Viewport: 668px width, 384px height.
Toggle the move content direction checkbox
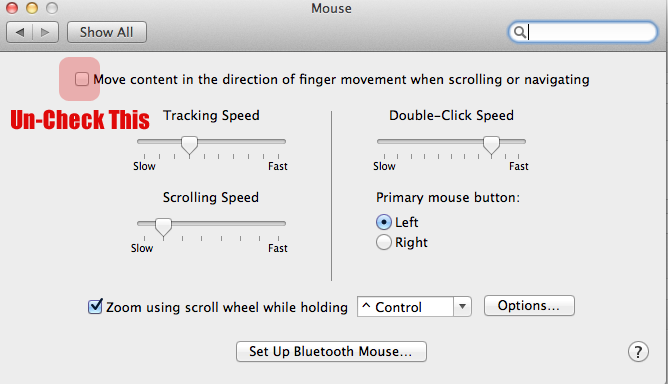(81, 79)
